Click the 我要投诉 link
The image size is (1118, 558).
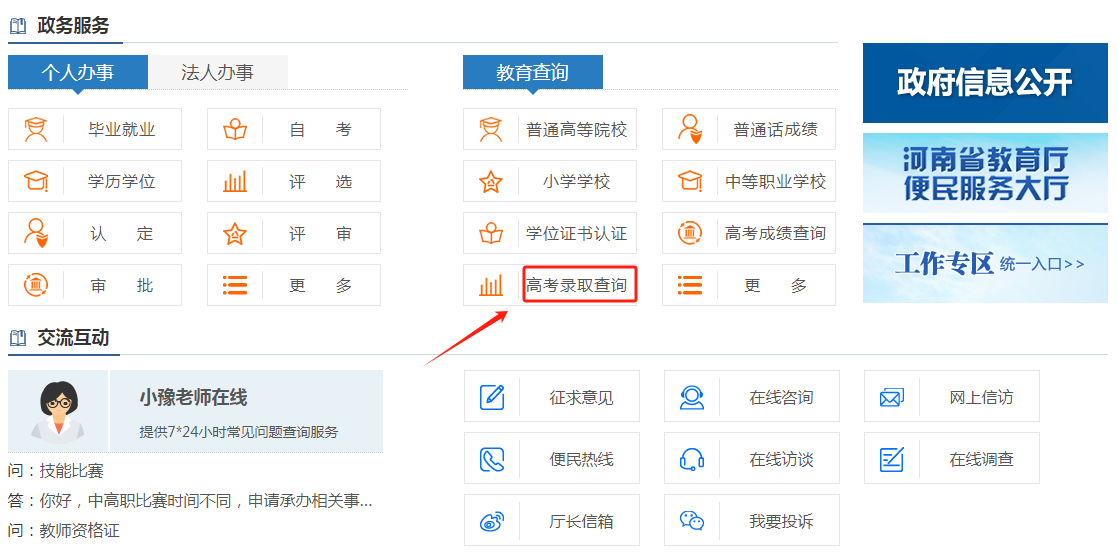pos(781,522)
